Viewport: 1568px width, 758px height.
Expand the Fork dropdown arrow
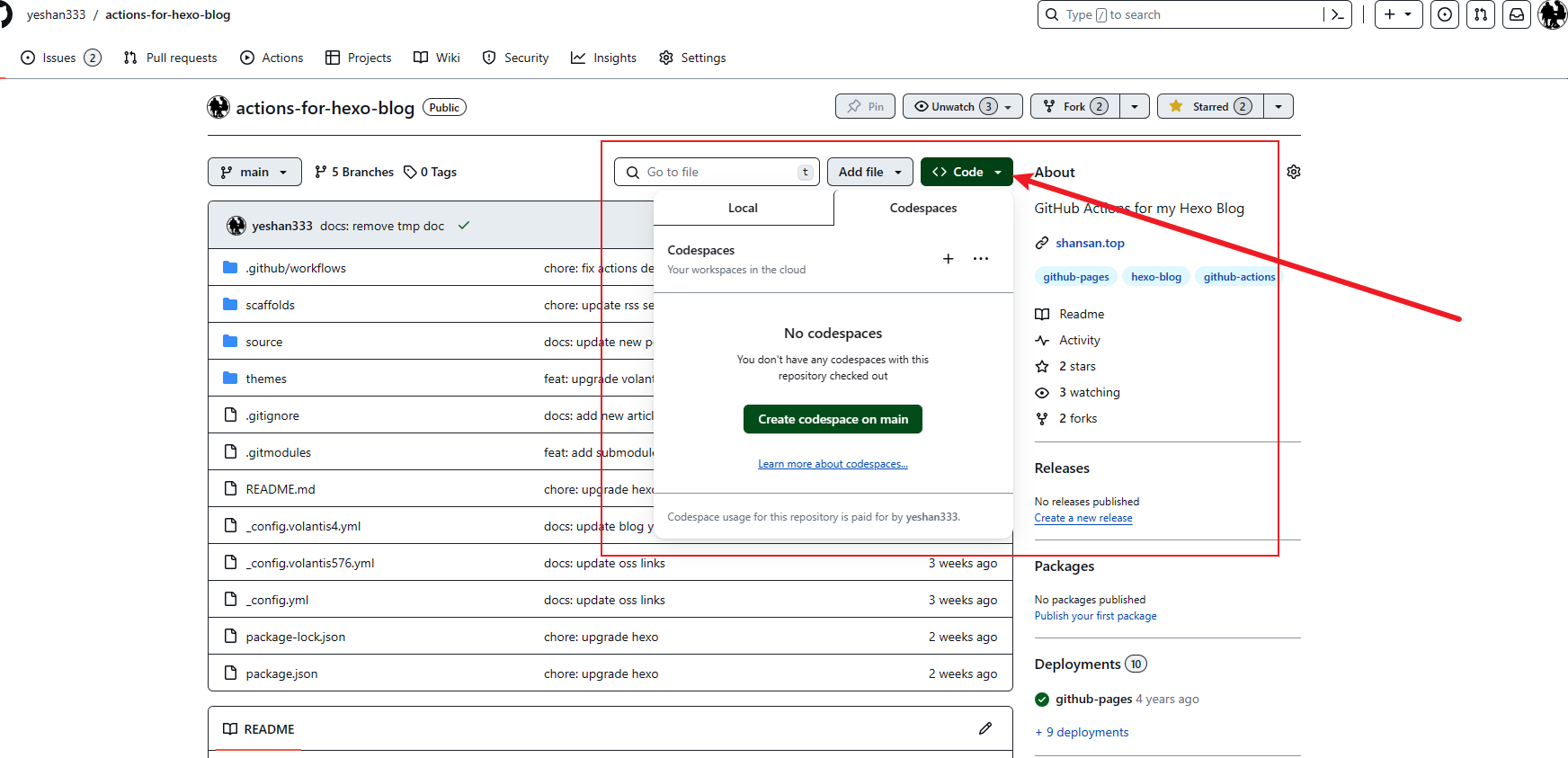[1135, 106]
